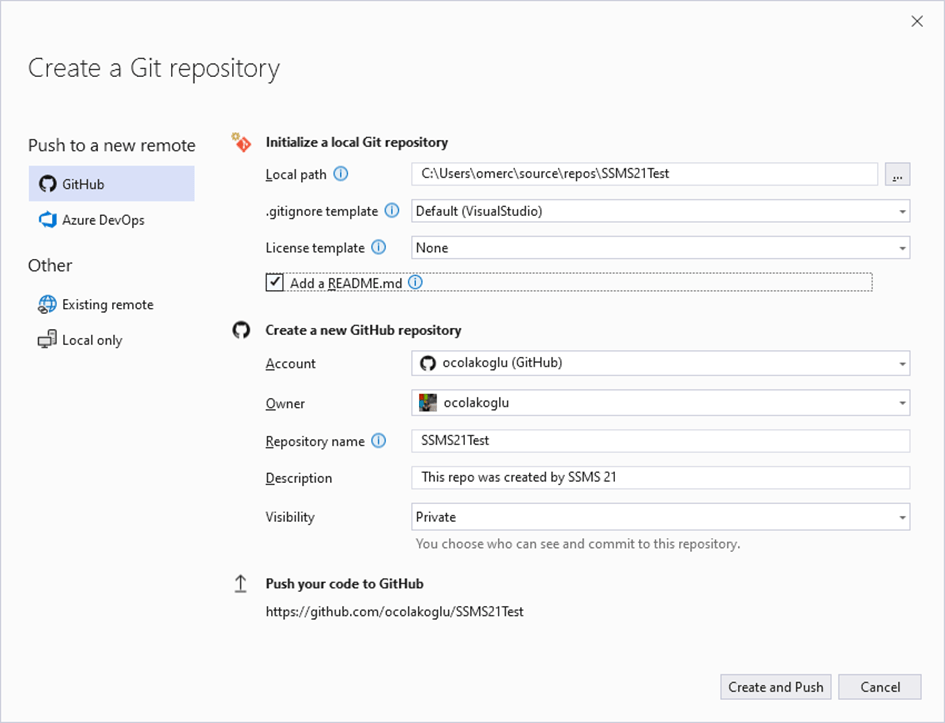Click the .gitignore template info icon

(x=392, y=211)
